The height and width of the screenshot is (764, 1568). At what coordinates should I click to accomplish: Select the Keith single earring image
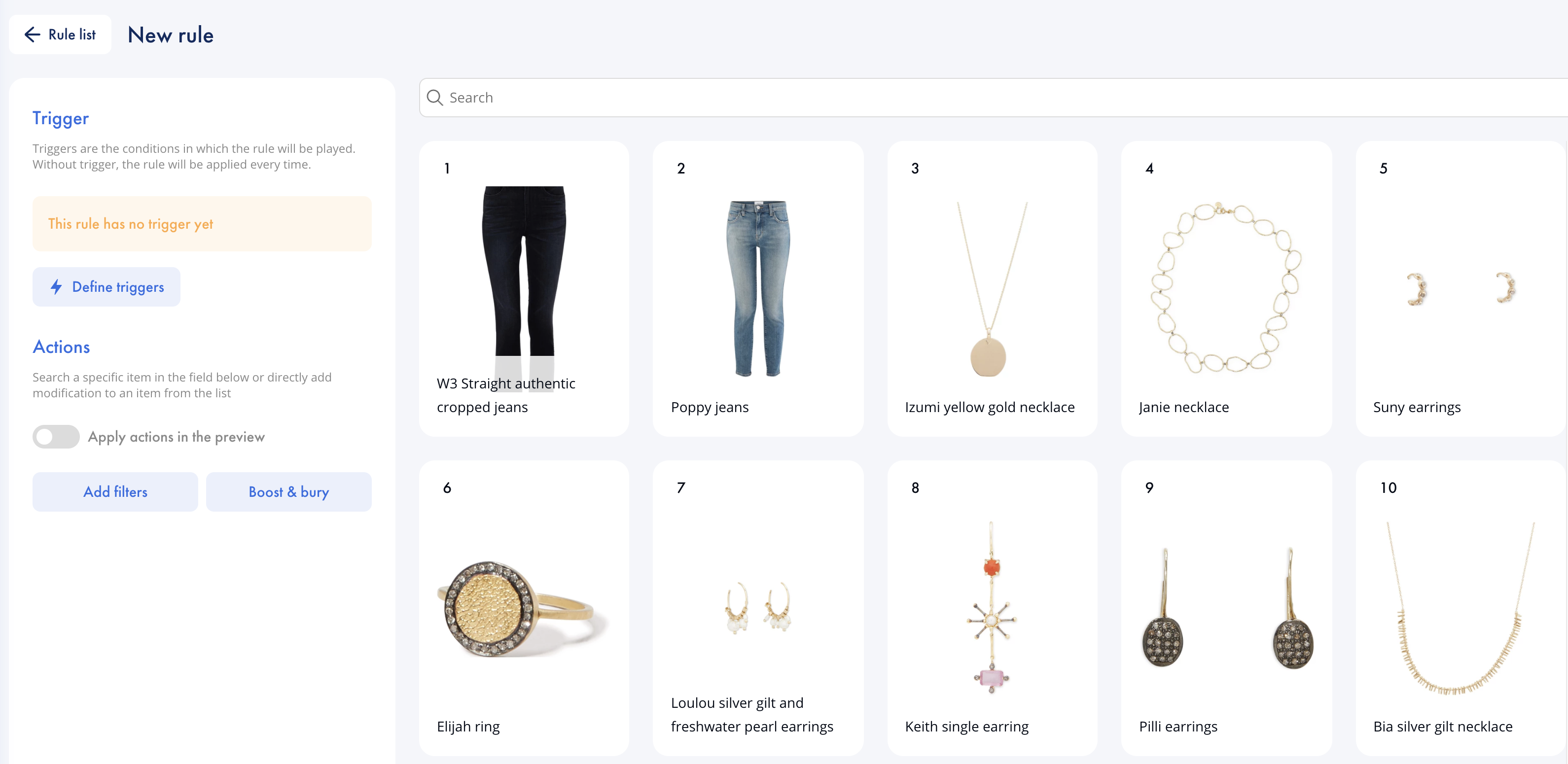[x=992, y=608]
